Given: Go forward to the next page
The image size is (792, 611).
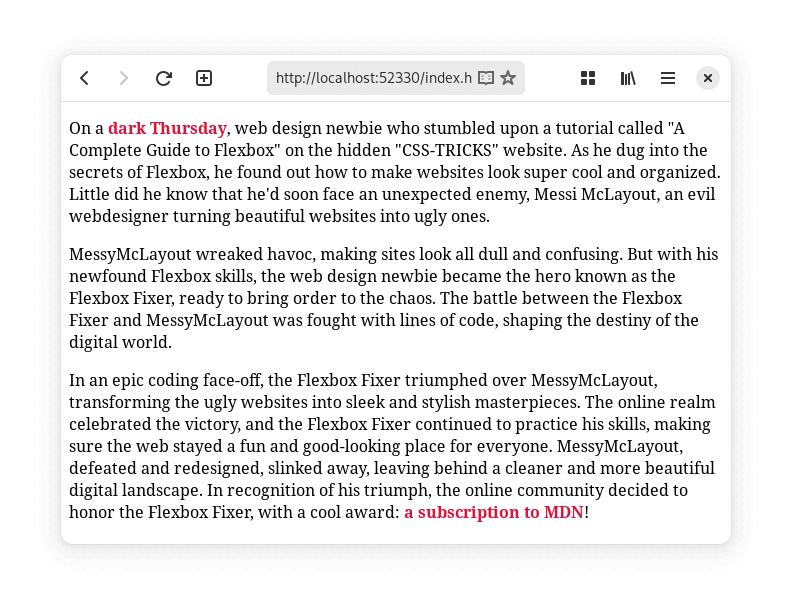Looking at the screenshot, I should (124, 78).
